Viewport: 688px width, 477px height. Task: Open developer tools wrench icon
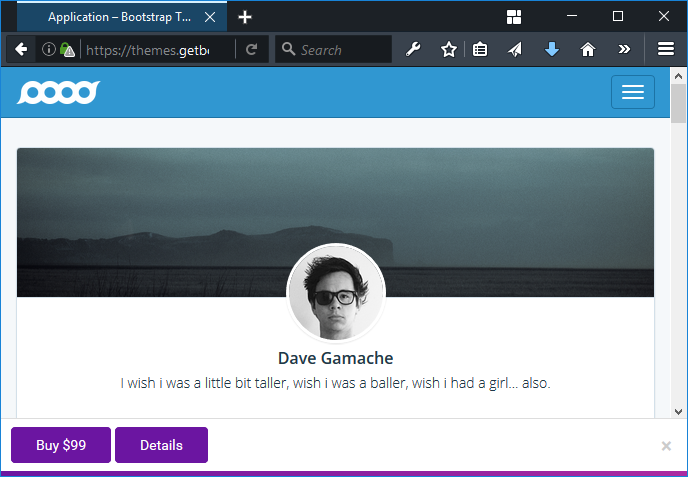pos(412,49)
